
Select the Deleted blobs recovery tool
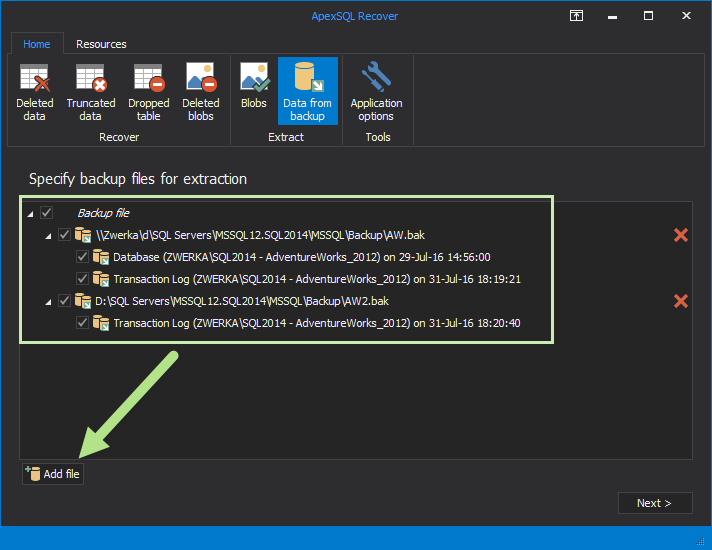pyautogui.click(x=201, y=92)
